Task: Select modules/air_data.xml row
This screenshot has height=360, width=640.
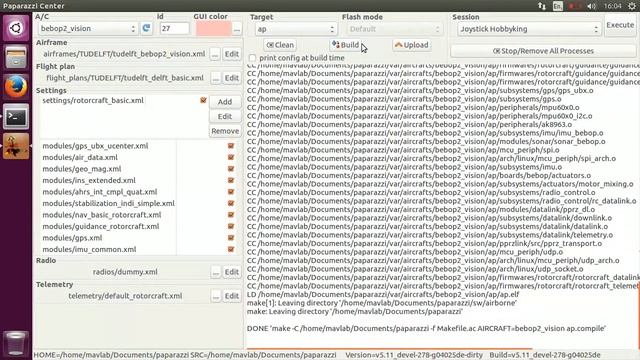Action: [x=138, y=157]
